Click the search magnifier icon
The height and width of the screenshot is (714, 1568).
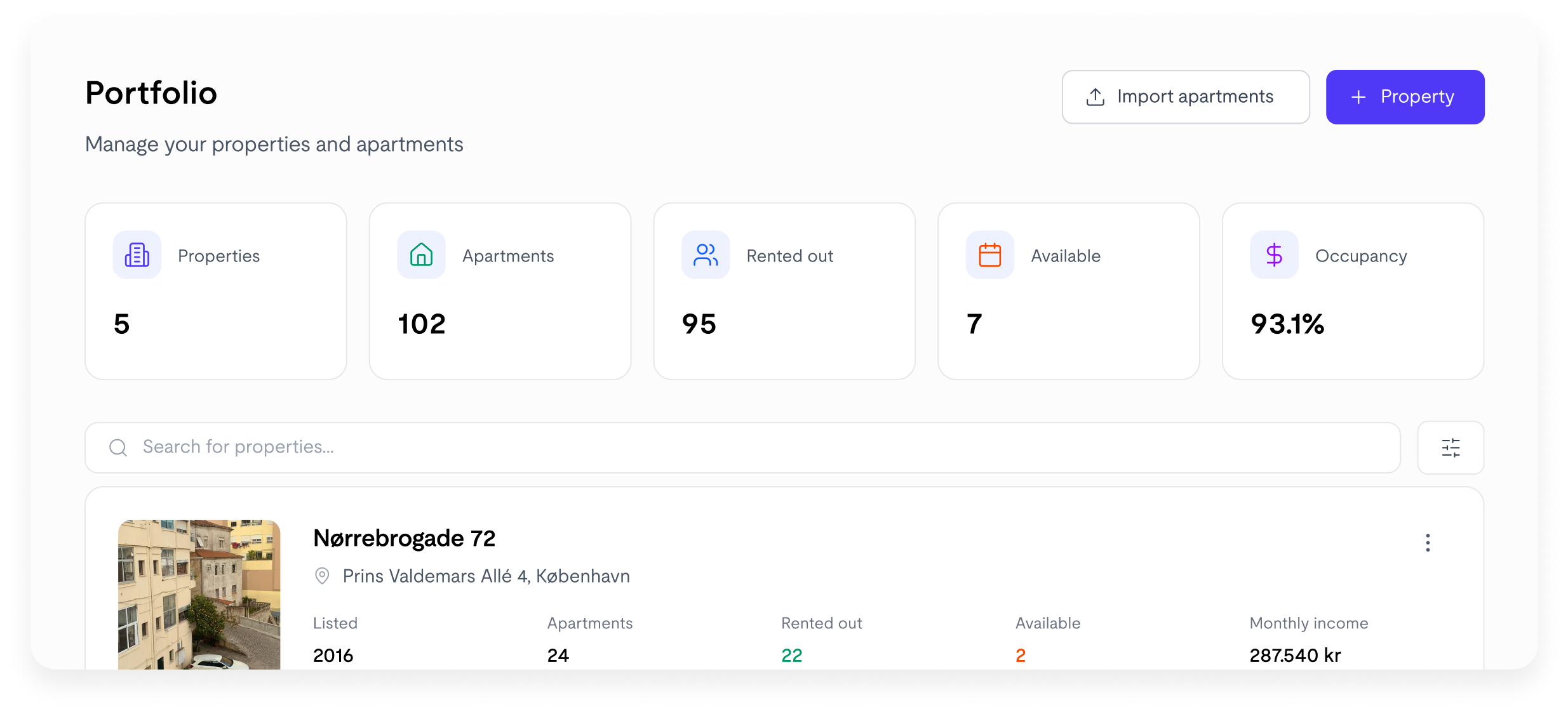pyautogui.click(x=118, y=447)
